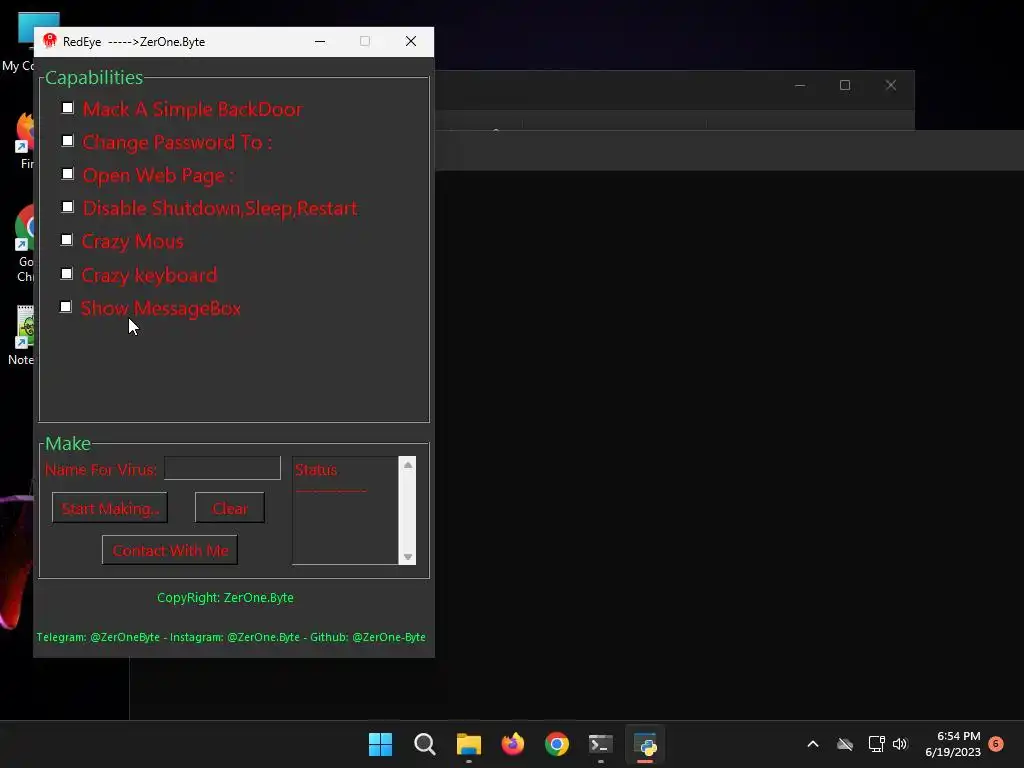
Task: Switch to the terminal taskbar icon
Action: pyautogui.click(x=601, y=744)
